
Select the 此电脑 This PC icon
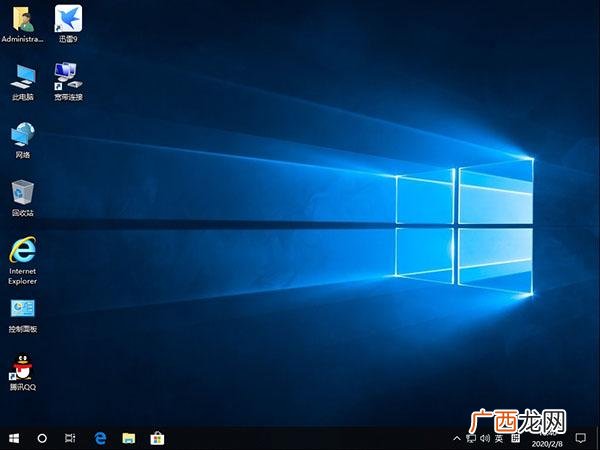pos(23,82)
